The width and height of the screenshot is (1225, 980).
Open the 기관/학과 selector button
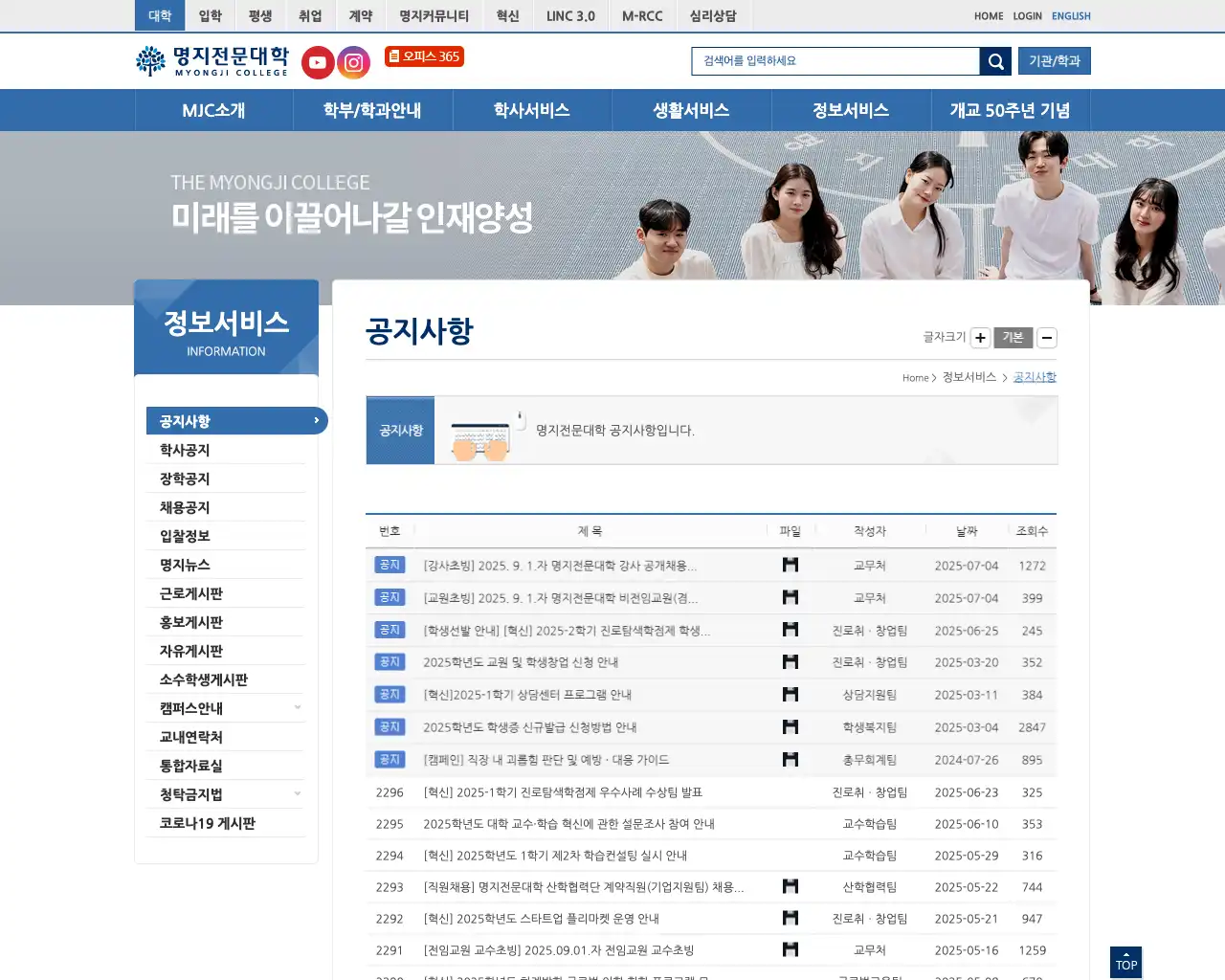pos(1055,61)
